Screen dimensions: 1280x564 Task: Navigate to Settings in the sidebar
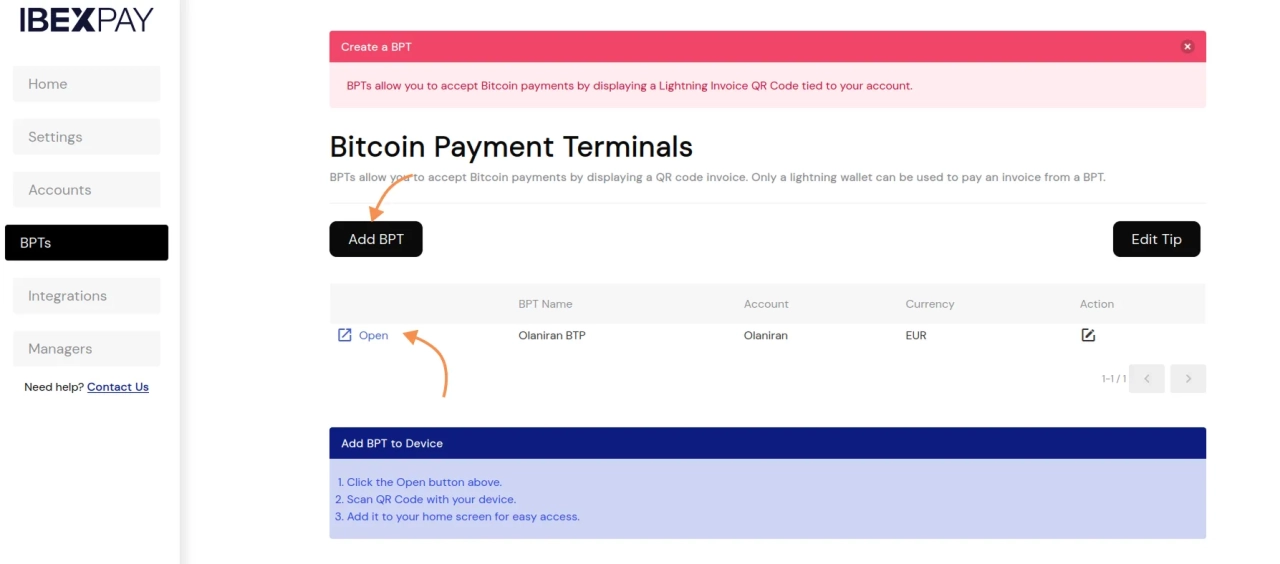coord(86,137)
